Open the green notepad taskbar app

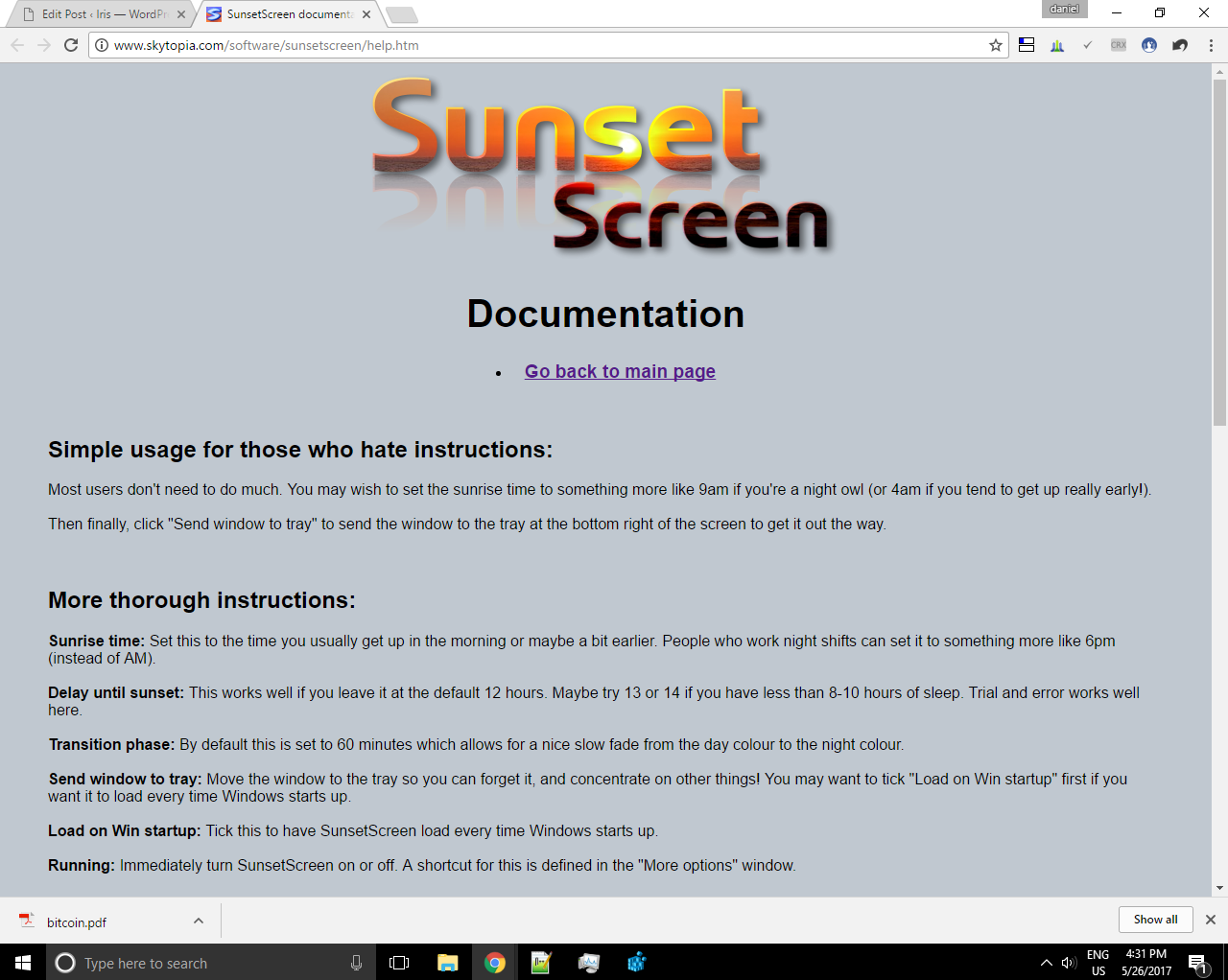[x=541, y=963]
